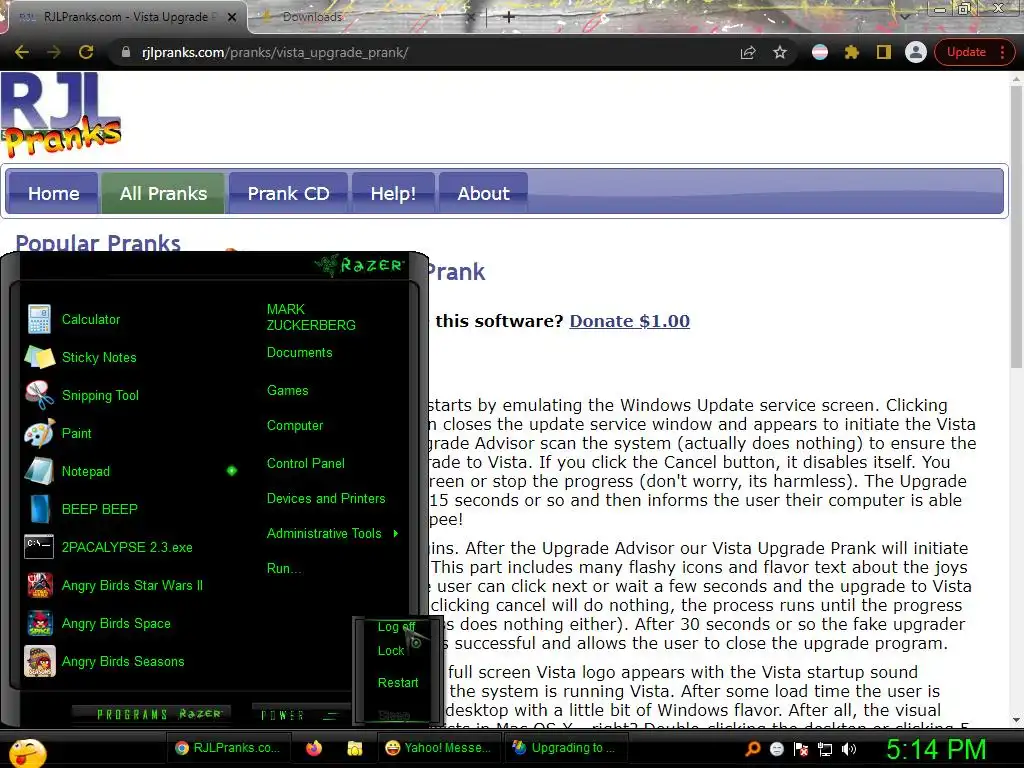
Task: Switch to the Upgrading to... taskbar window
Action: (x=565, y=748)
